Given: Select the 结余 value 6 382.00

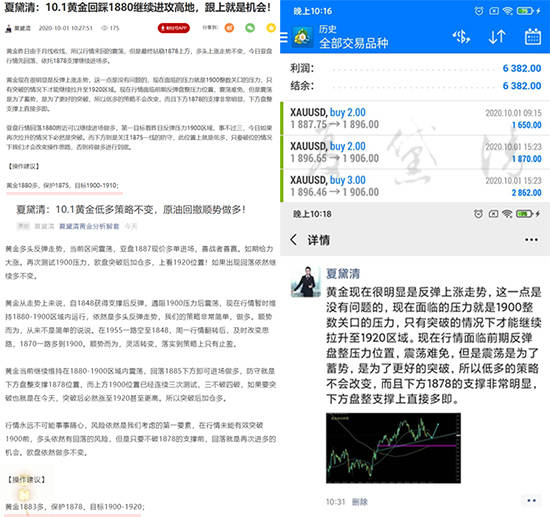Looking at the screenshot, I should [x=522, y=86].
